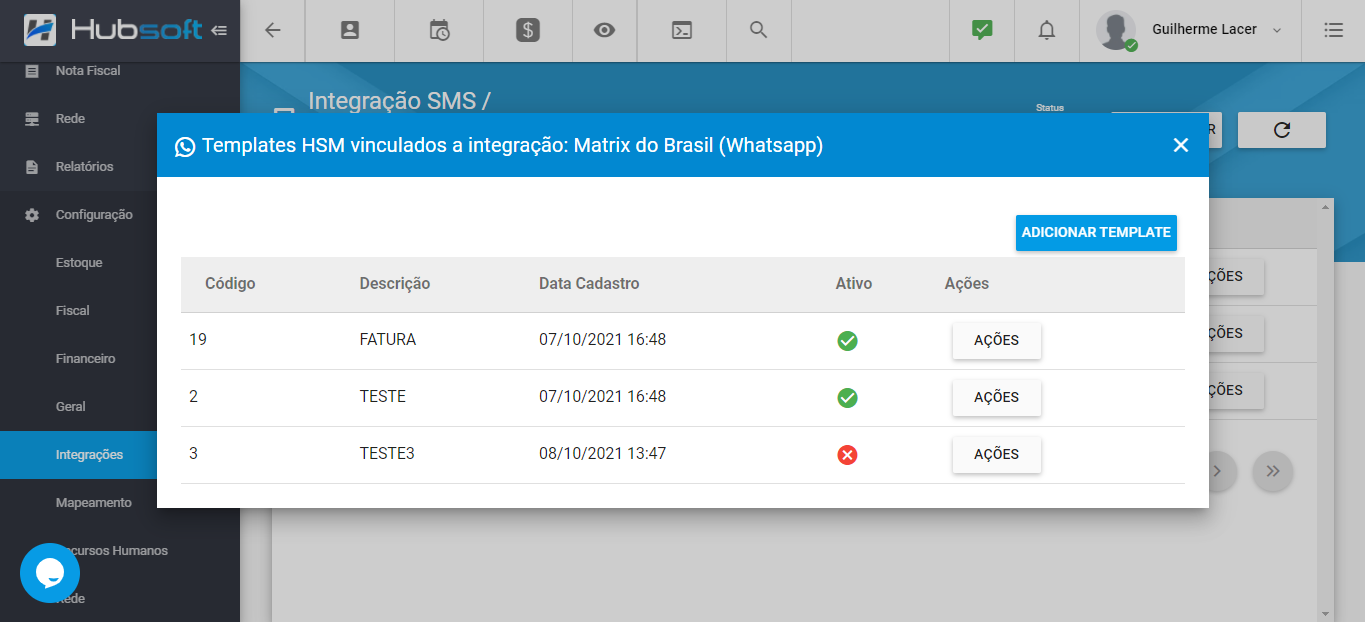The width and height of the screenshot is (1365, 622).
Task: Click the Relatórios document icon
Action: coord(32,167)
